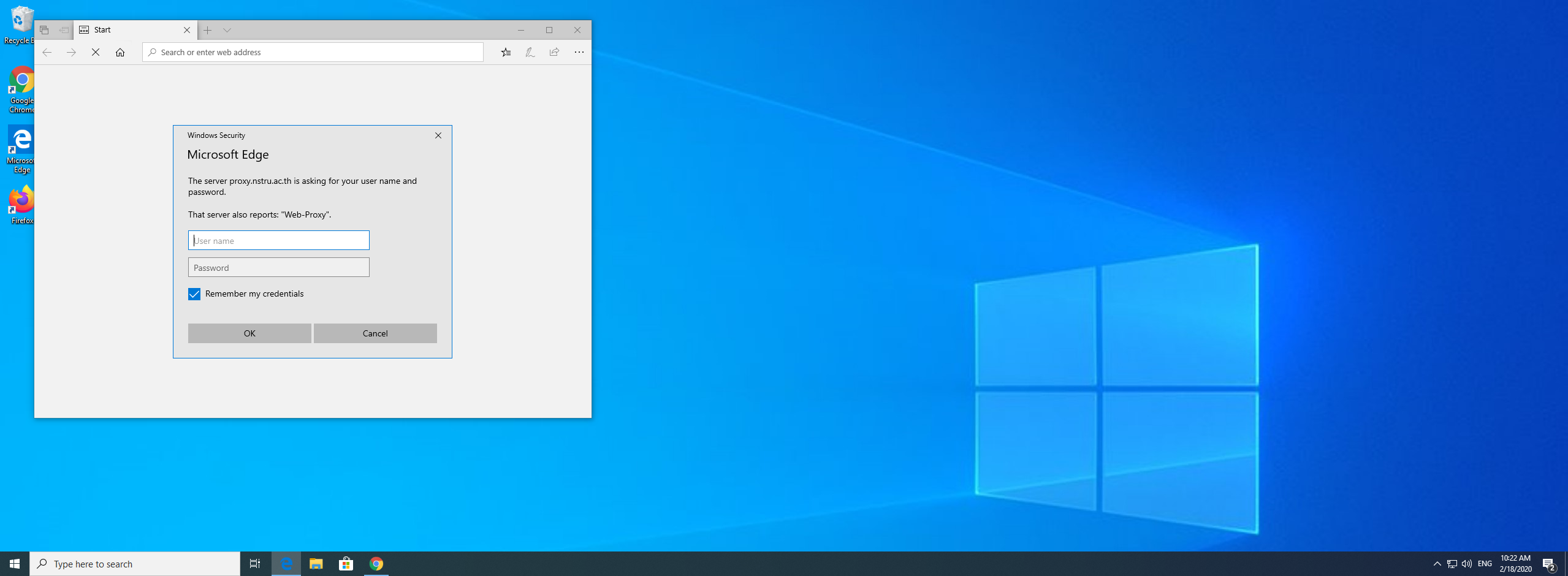
Task: Dismiss the proxy prompt with Cancel
Action: (x=375, y=333)
